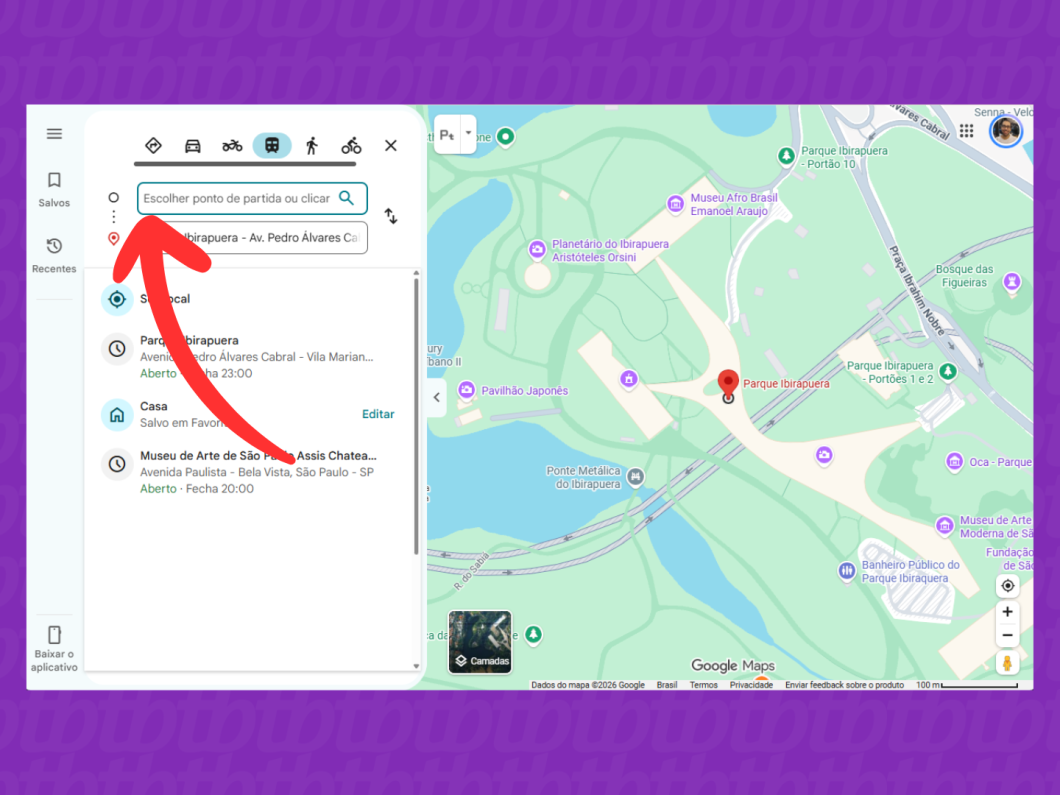Click Planetário do Ibirapuera map marker
Screen dimensions: 1060x795
tap(537, 250)
